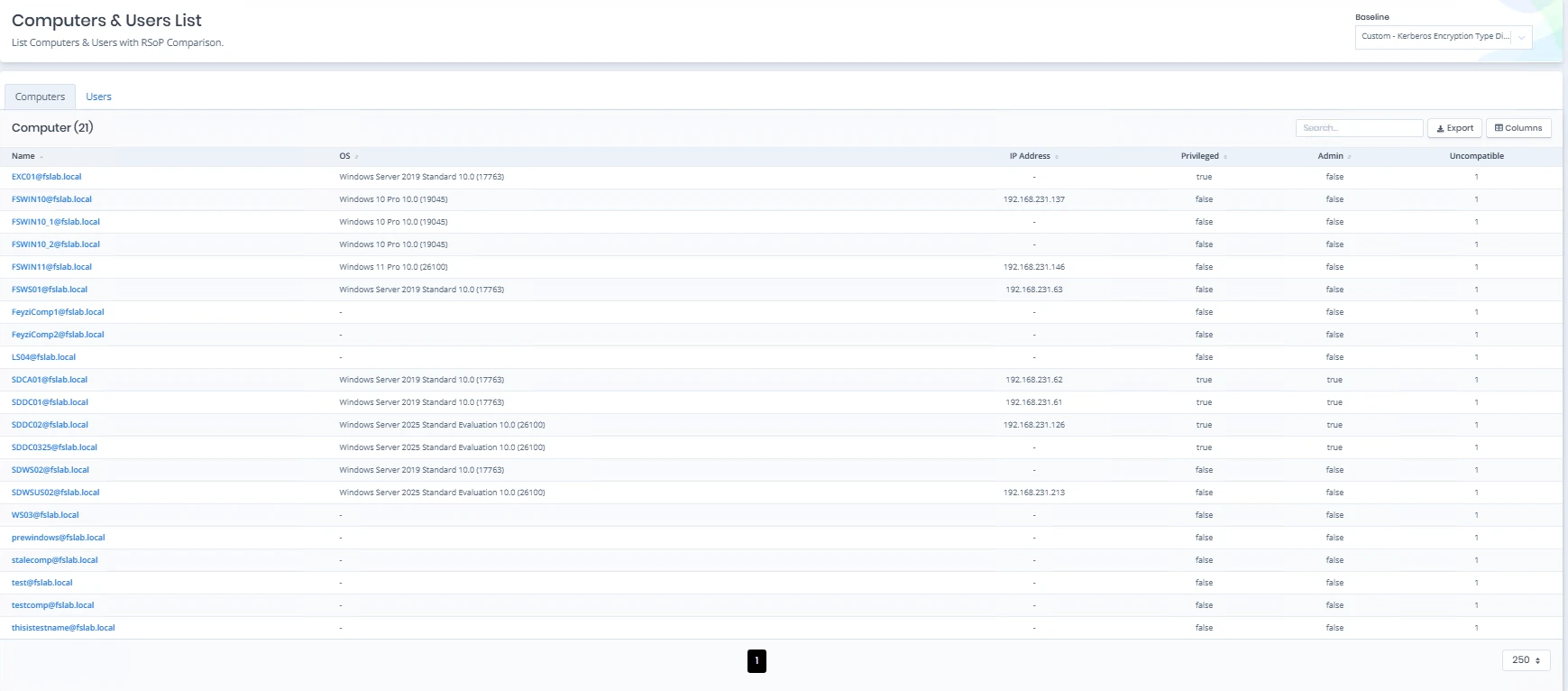Open SDWS02@fslab.local computer link

tap(50, 470)
